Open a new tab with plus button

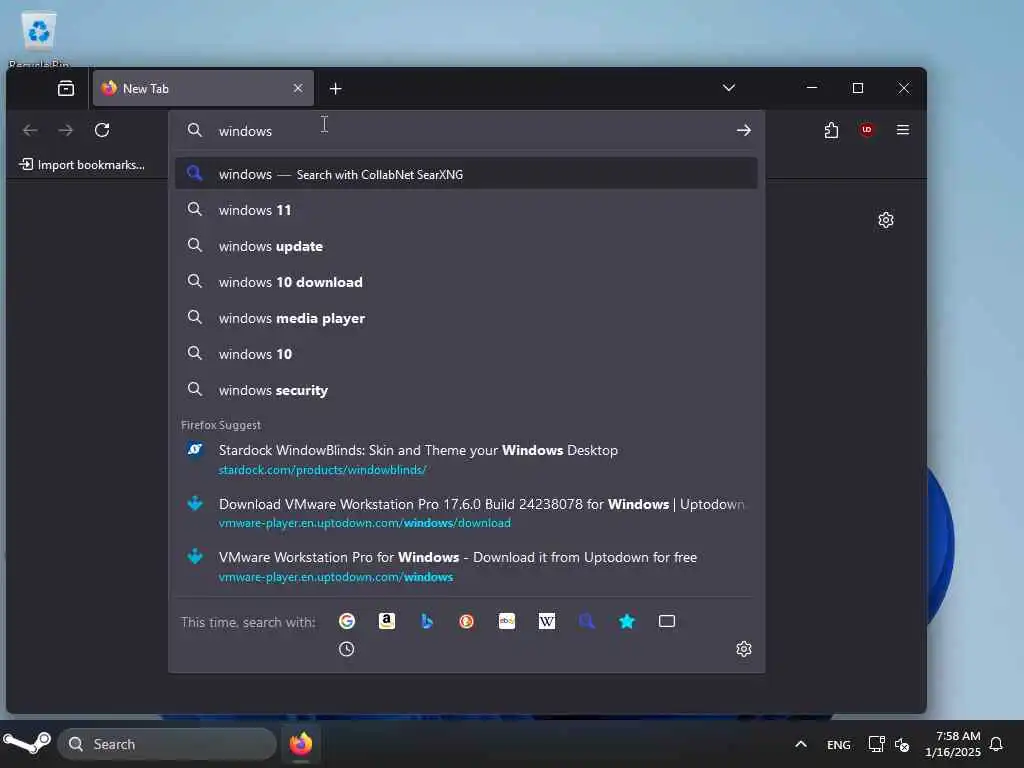[335, 88]
